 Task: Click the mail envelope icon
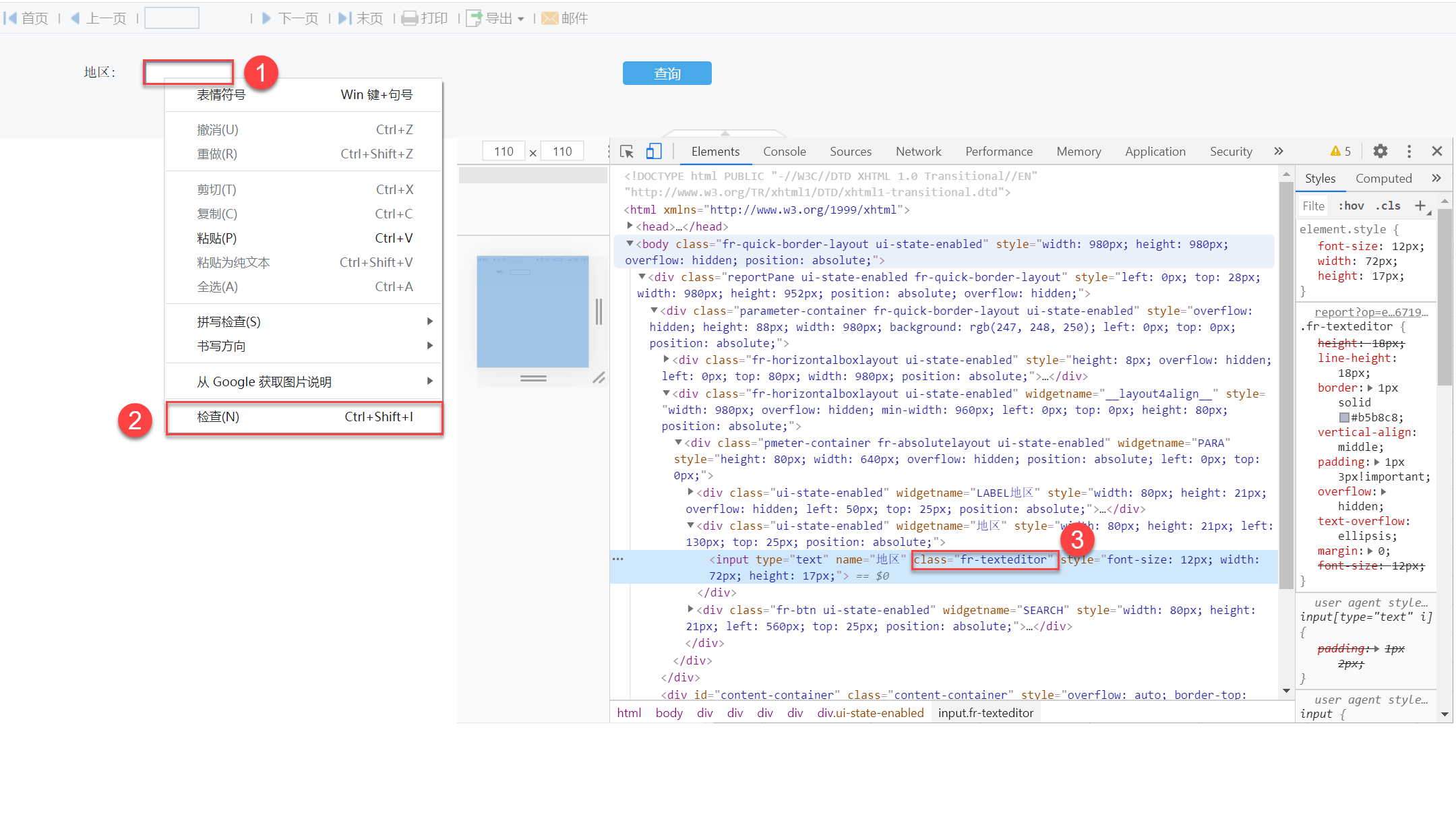pyautogui.click(x=550, y=18)
